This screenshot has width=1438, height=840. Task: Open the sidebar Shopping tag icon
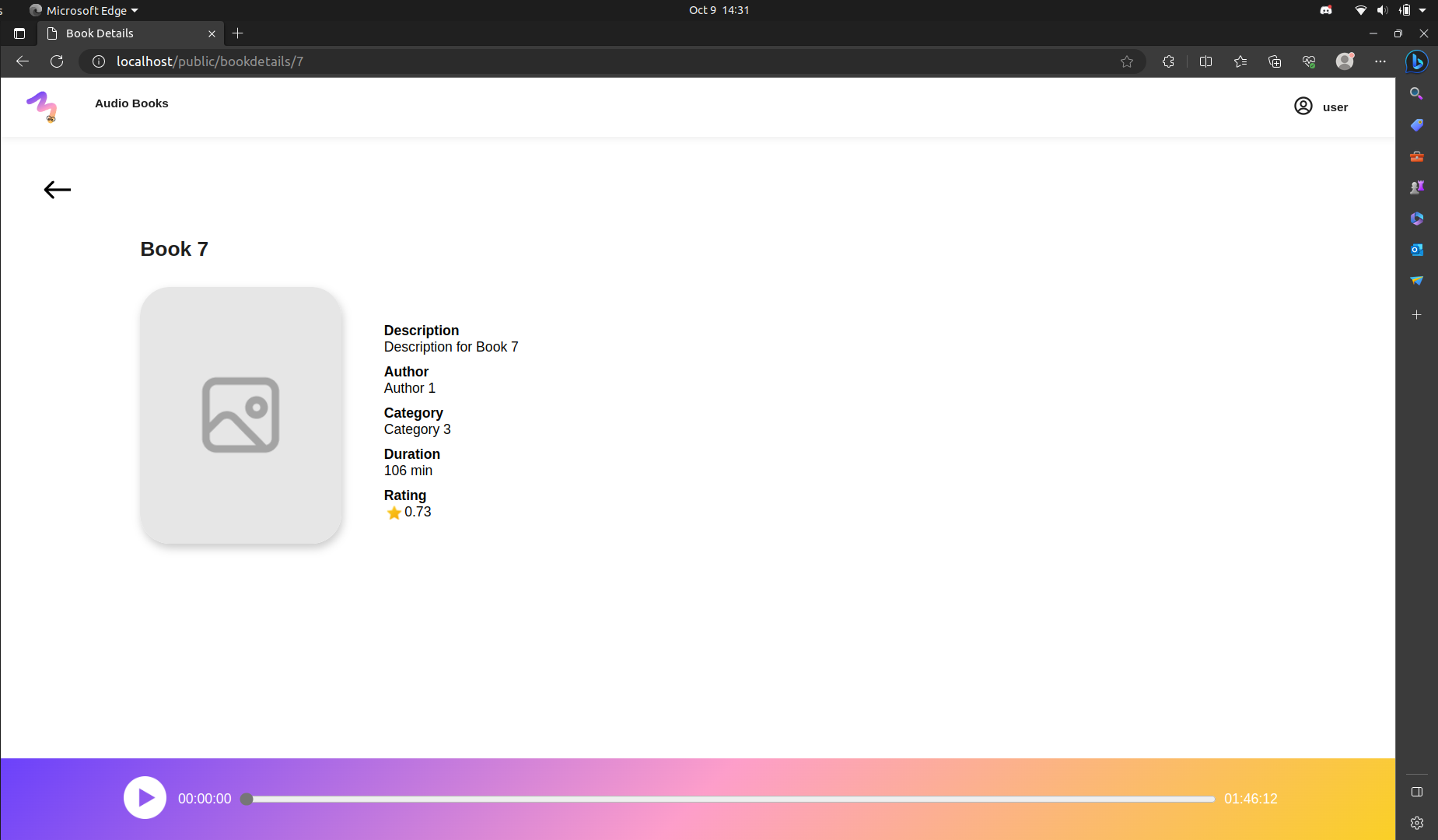point(1417,124)
